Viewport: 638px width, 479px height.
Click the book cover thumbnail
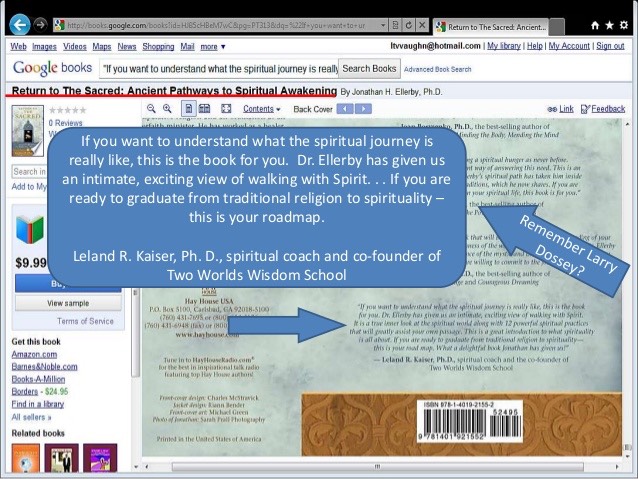tap(27, 131)
